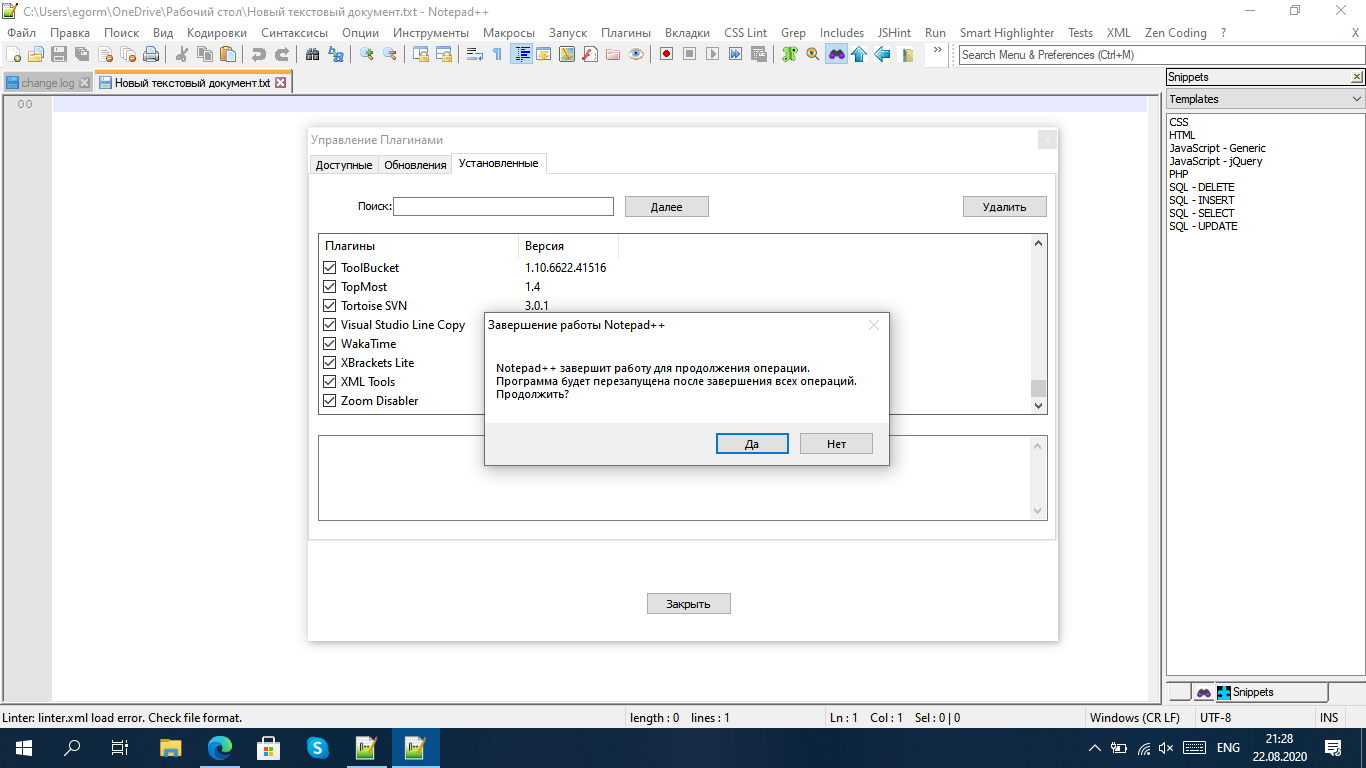1366x768 pixels.
Task: Click the New file toolbar icon
Action: click(13, 54)
